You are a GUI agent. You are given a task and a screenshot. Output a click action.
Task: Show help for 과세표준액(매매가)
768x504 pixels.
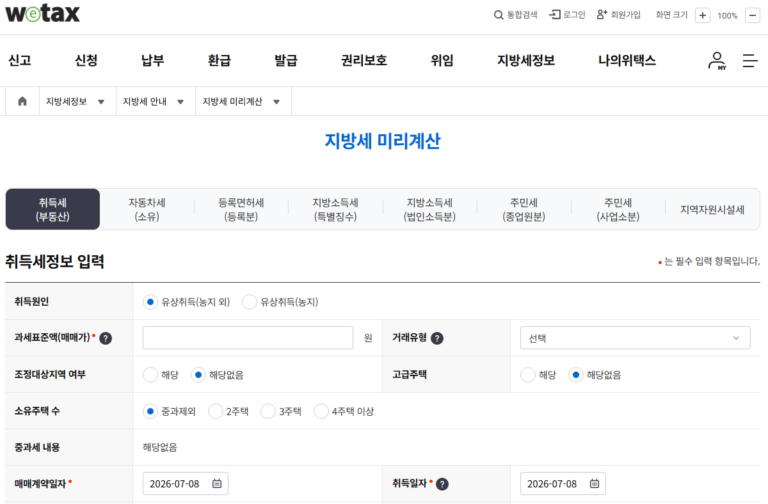[105, 338]
